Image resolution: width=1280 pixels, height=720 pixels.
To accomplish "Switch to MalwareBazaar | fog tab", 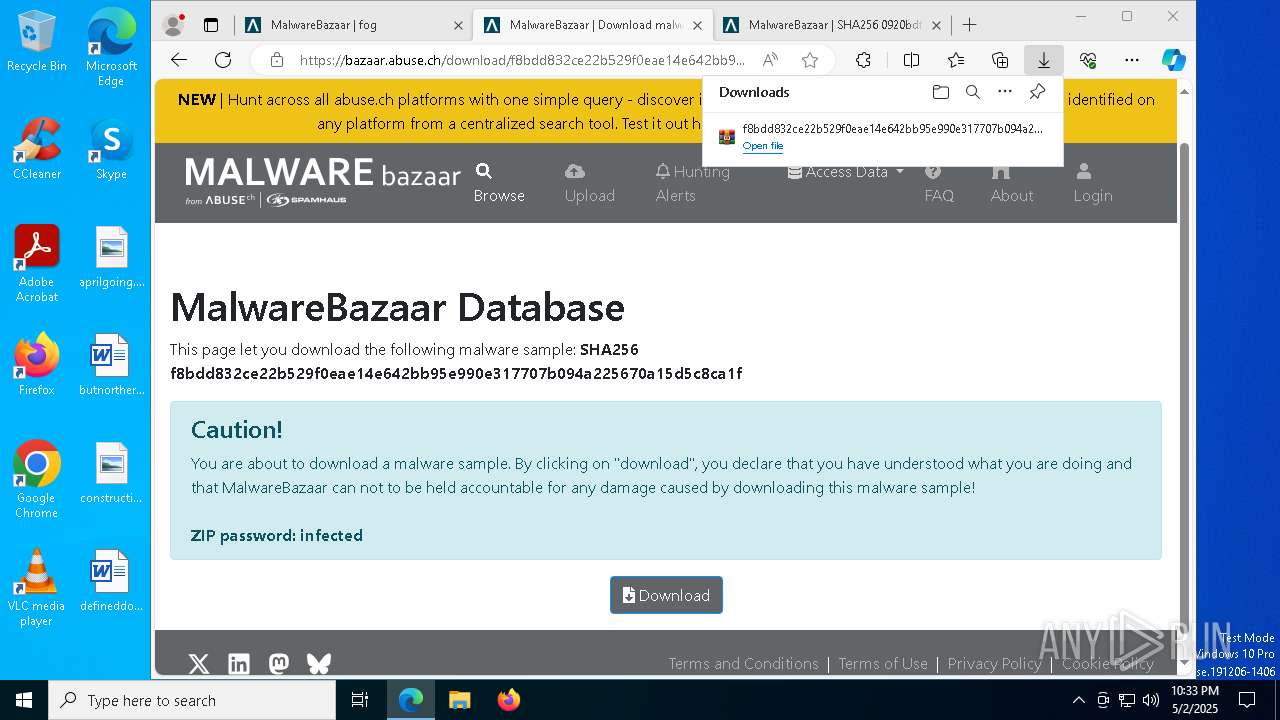I will pos(353,25).
